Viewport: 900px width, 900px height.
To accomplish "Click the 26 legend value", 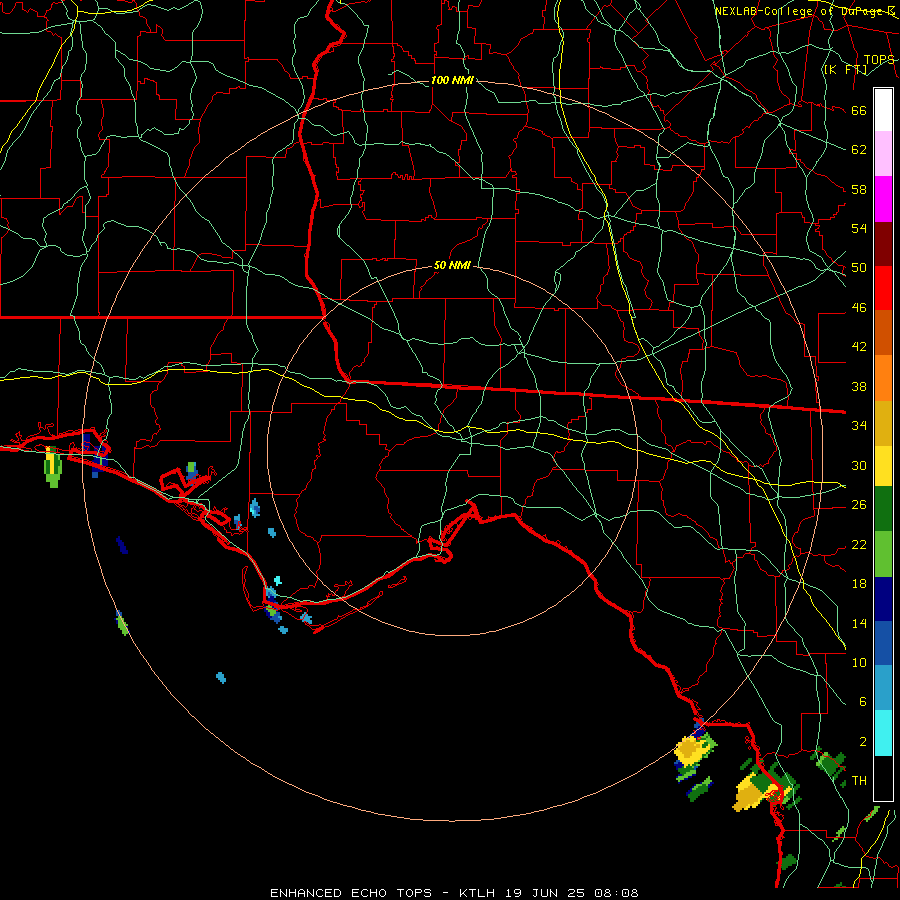I will [859, 505].
